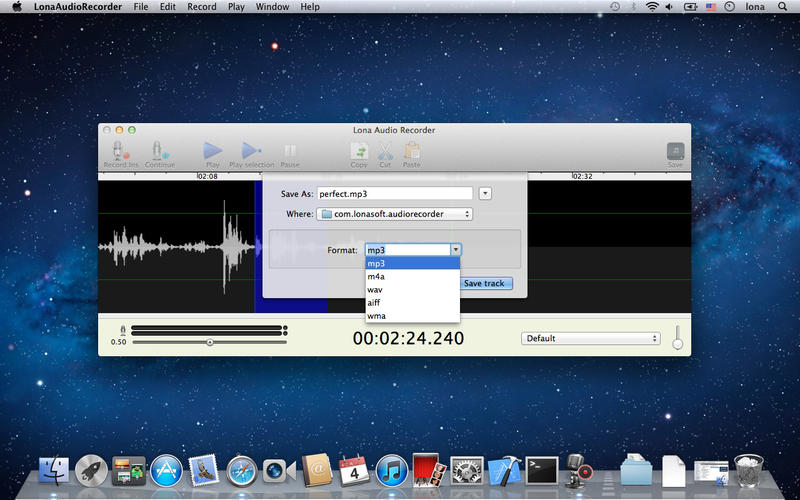Open the Default device dropdown
800x500 pixels.
point(591,338)
